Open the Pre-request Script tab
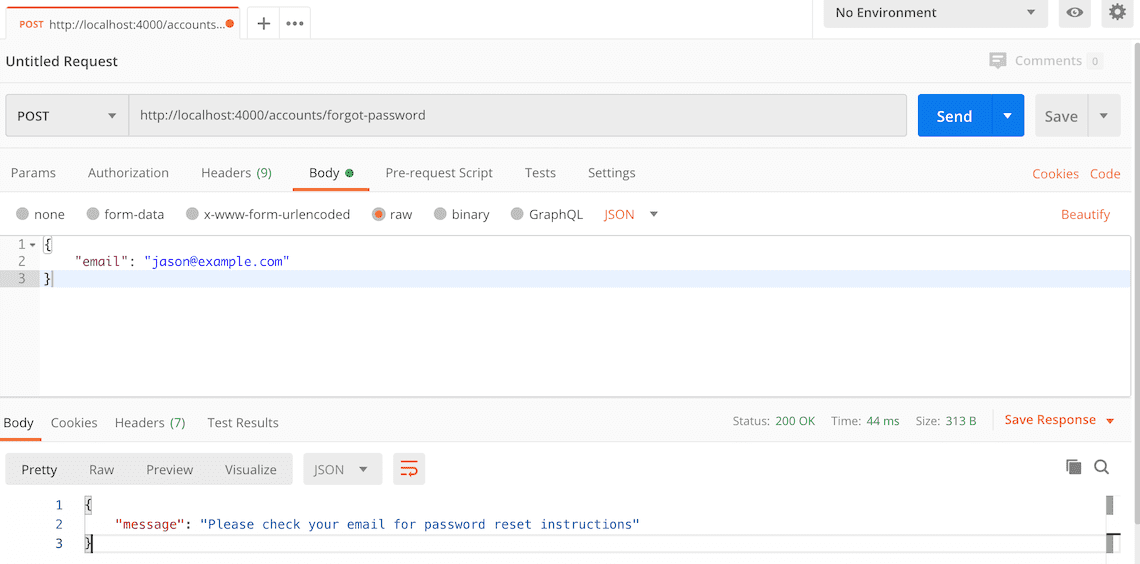 439,173
